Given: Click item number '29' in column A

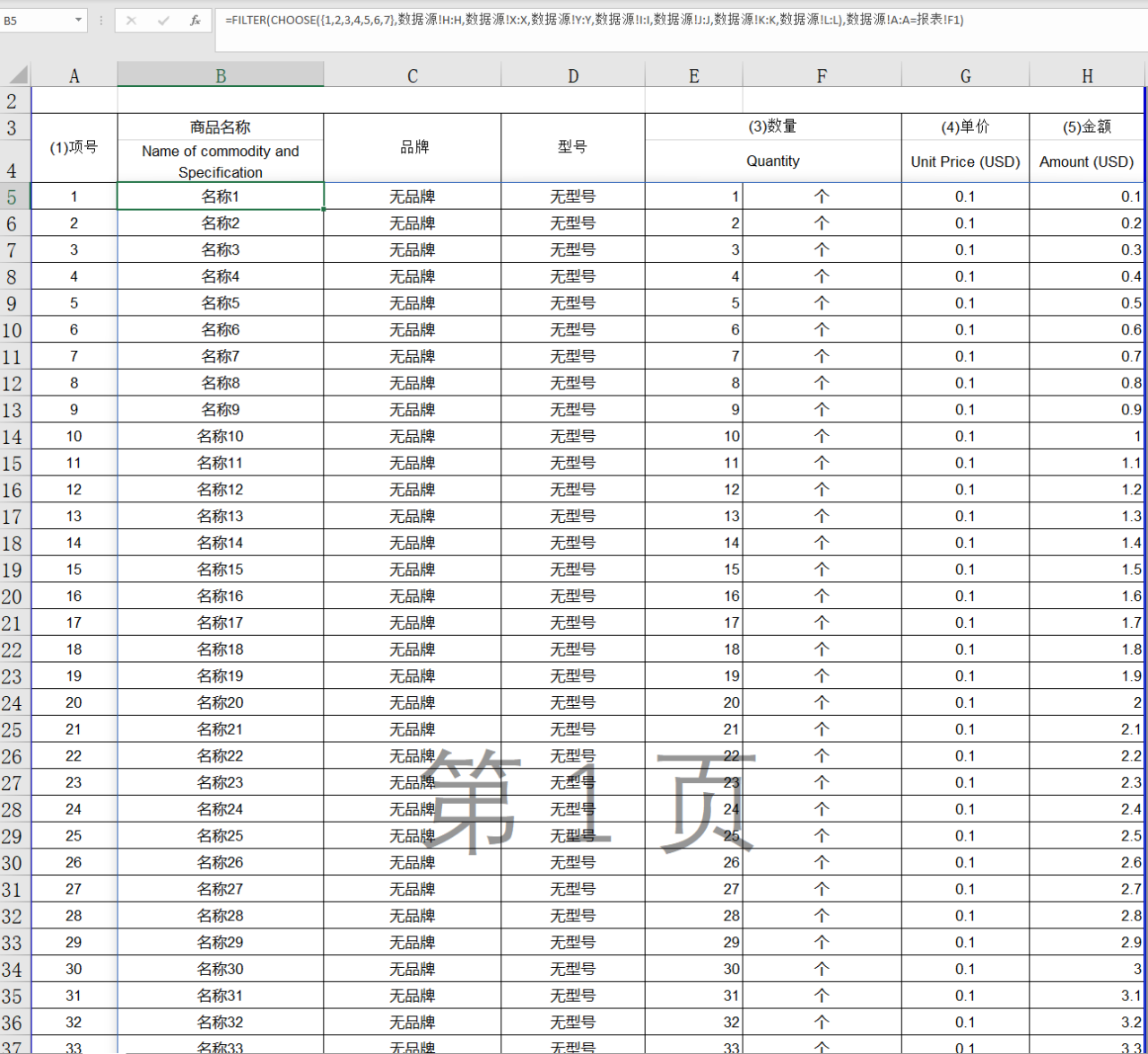Looking at the screenshot, I should [x=74, y=942].
